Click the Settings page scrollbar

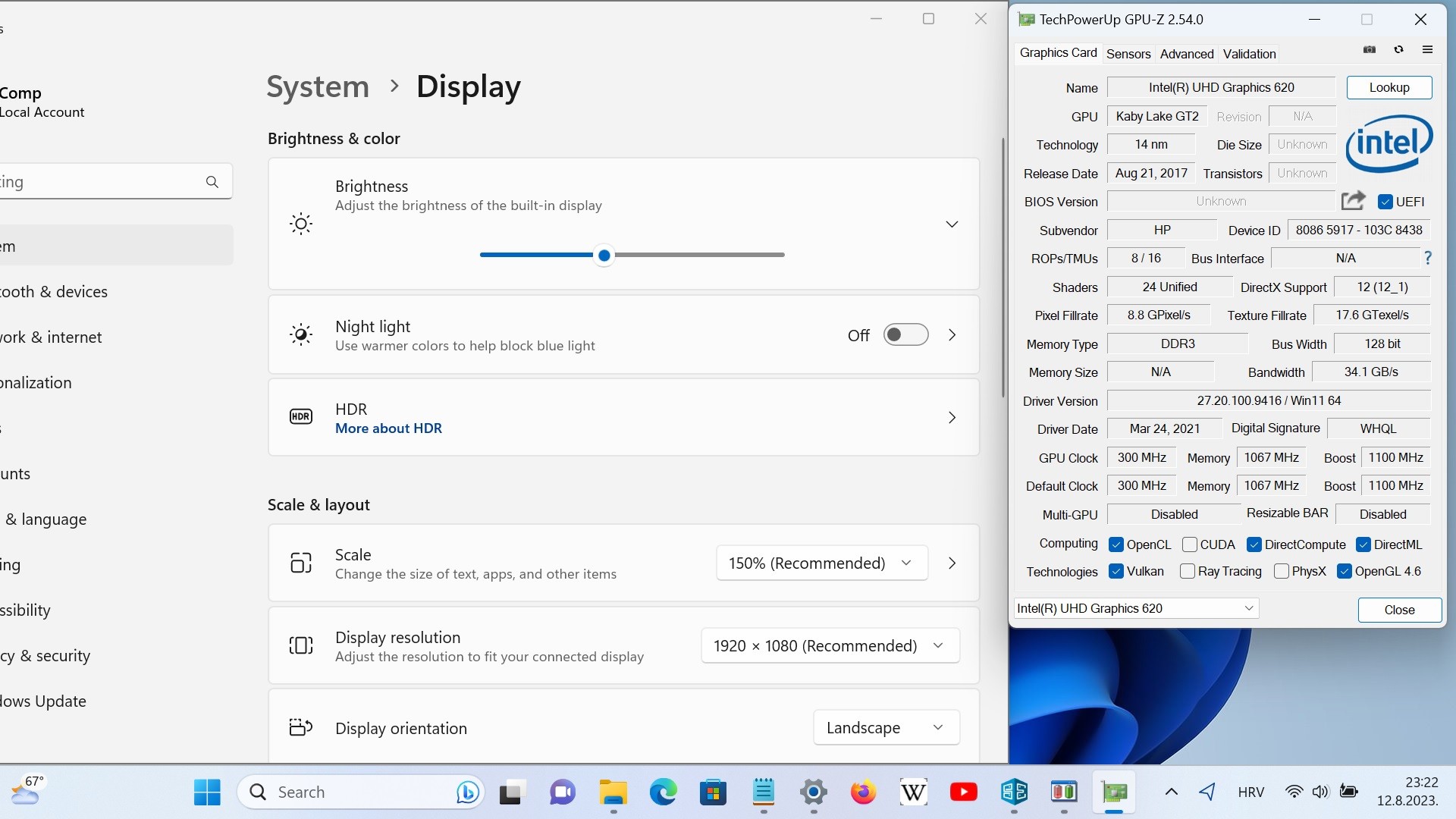pyautogui.click(x=1003, y=268)
